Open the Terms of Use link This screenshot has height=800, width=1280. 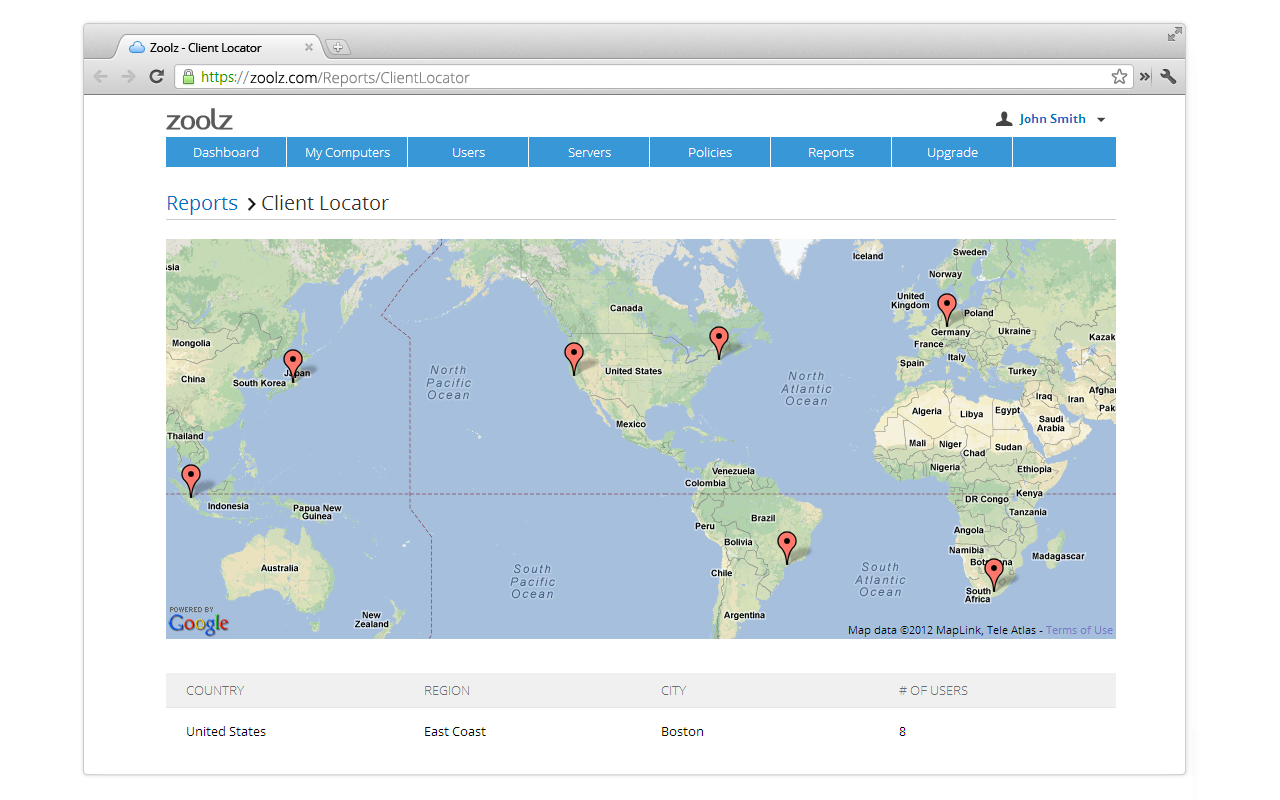coord(1079,631)
